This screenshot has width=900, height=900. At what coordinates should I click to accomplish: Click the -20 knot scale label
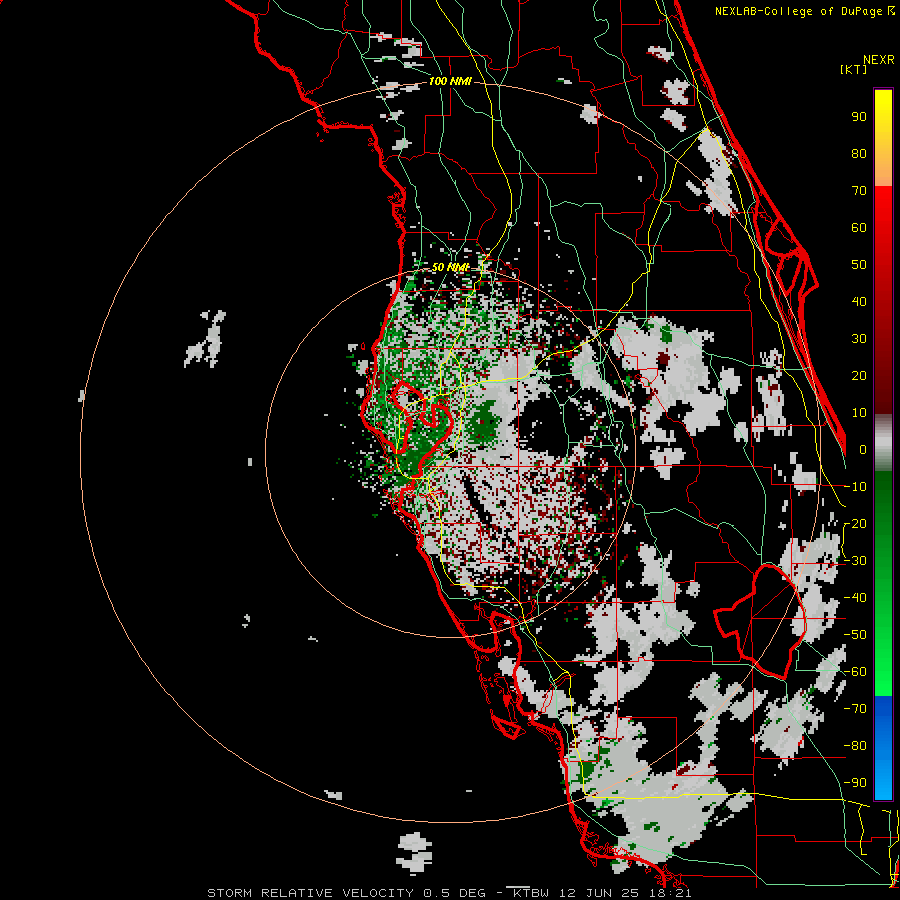(x=855, y=524)
